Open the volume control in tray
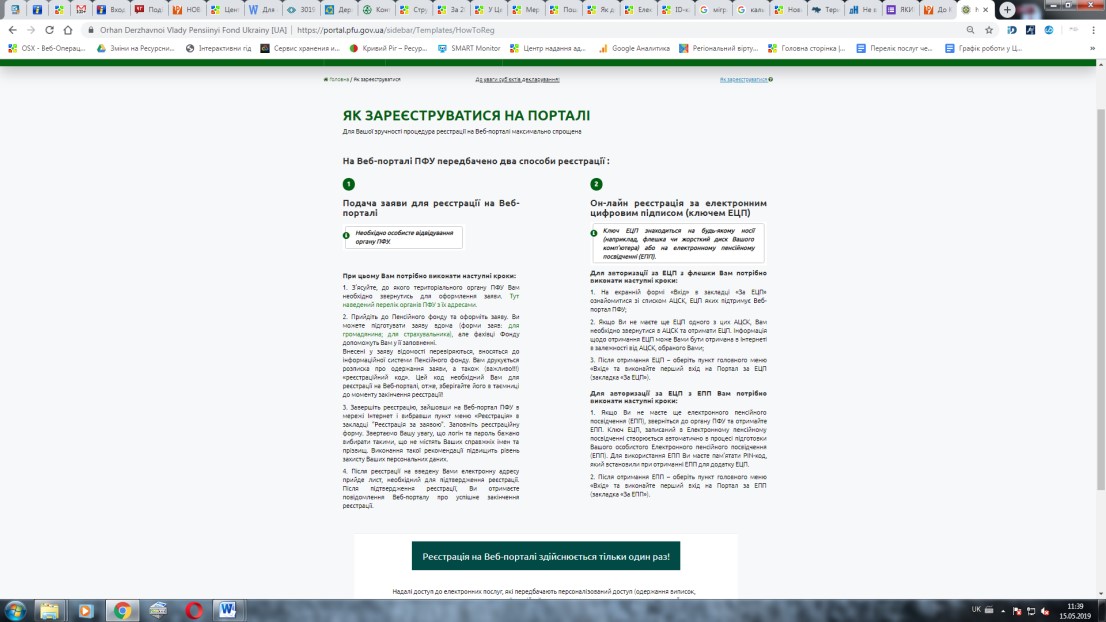The height and width of the screenshot is (622, 1106). pos(1045,611)
